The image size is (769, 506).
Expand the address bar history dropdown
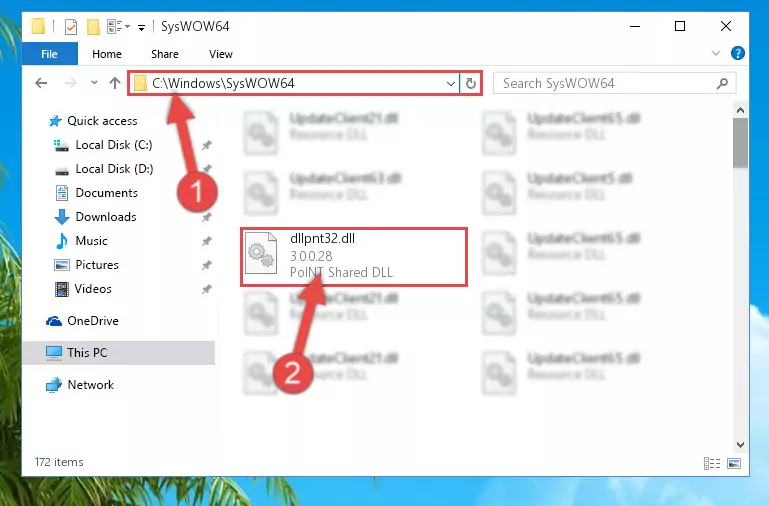[451, 83]
